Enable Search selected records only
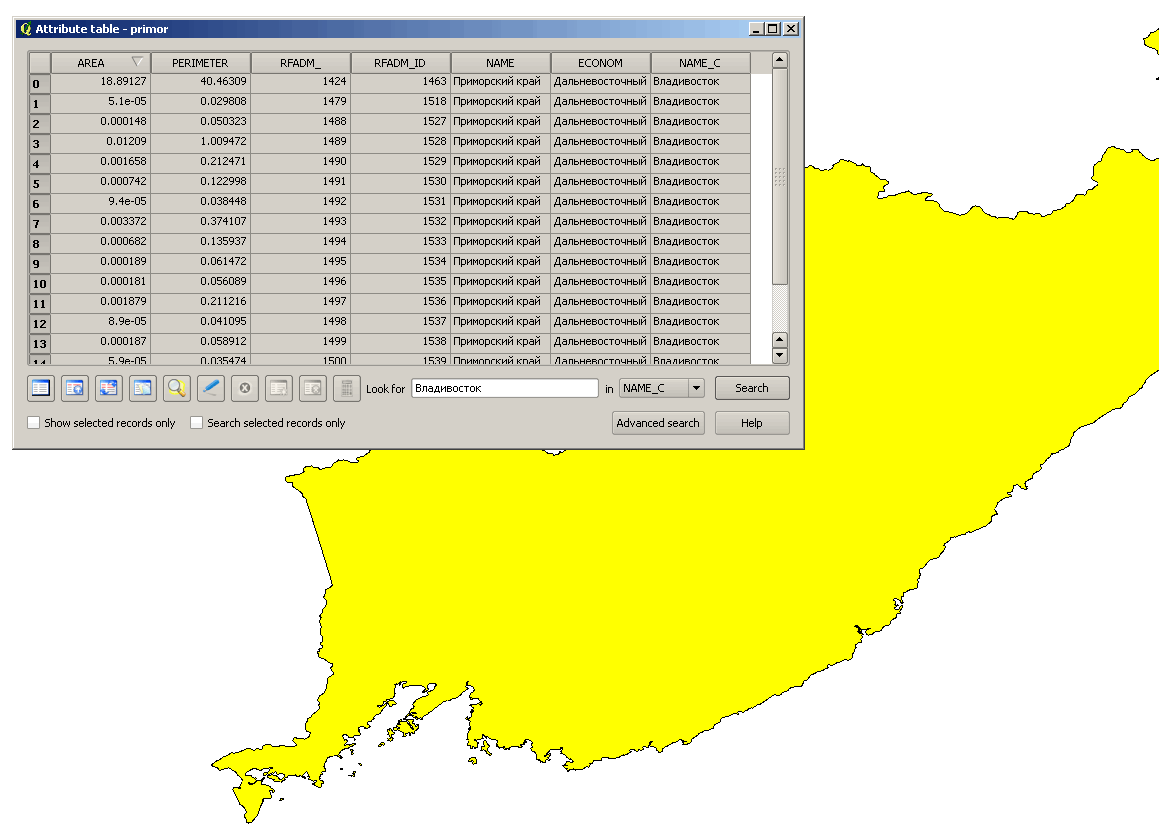1159x835 pixels. pos(196,422)
